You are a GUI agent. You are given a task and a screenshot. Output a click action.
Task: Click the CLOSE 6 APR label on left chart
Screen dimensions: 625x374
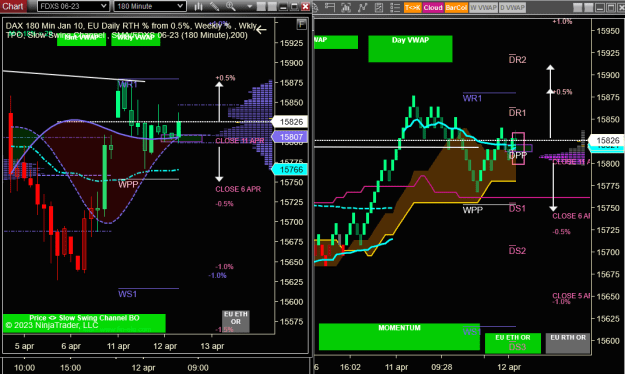[x=238, y=189]
